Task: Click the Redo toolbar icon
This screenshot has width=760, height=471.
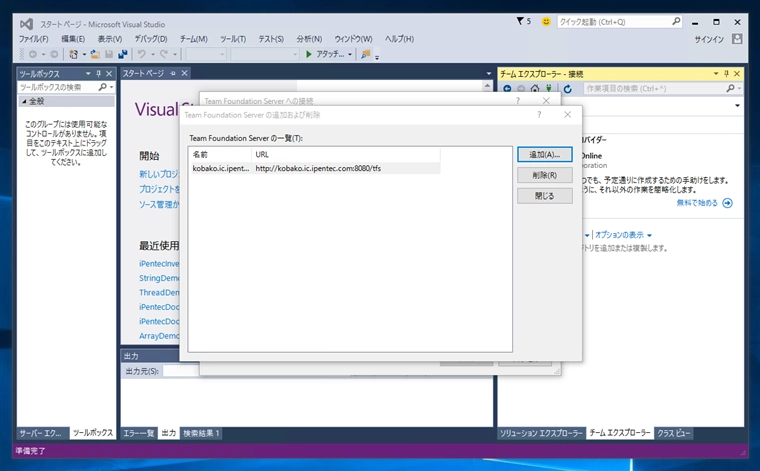Action: (x=164, y=54)
